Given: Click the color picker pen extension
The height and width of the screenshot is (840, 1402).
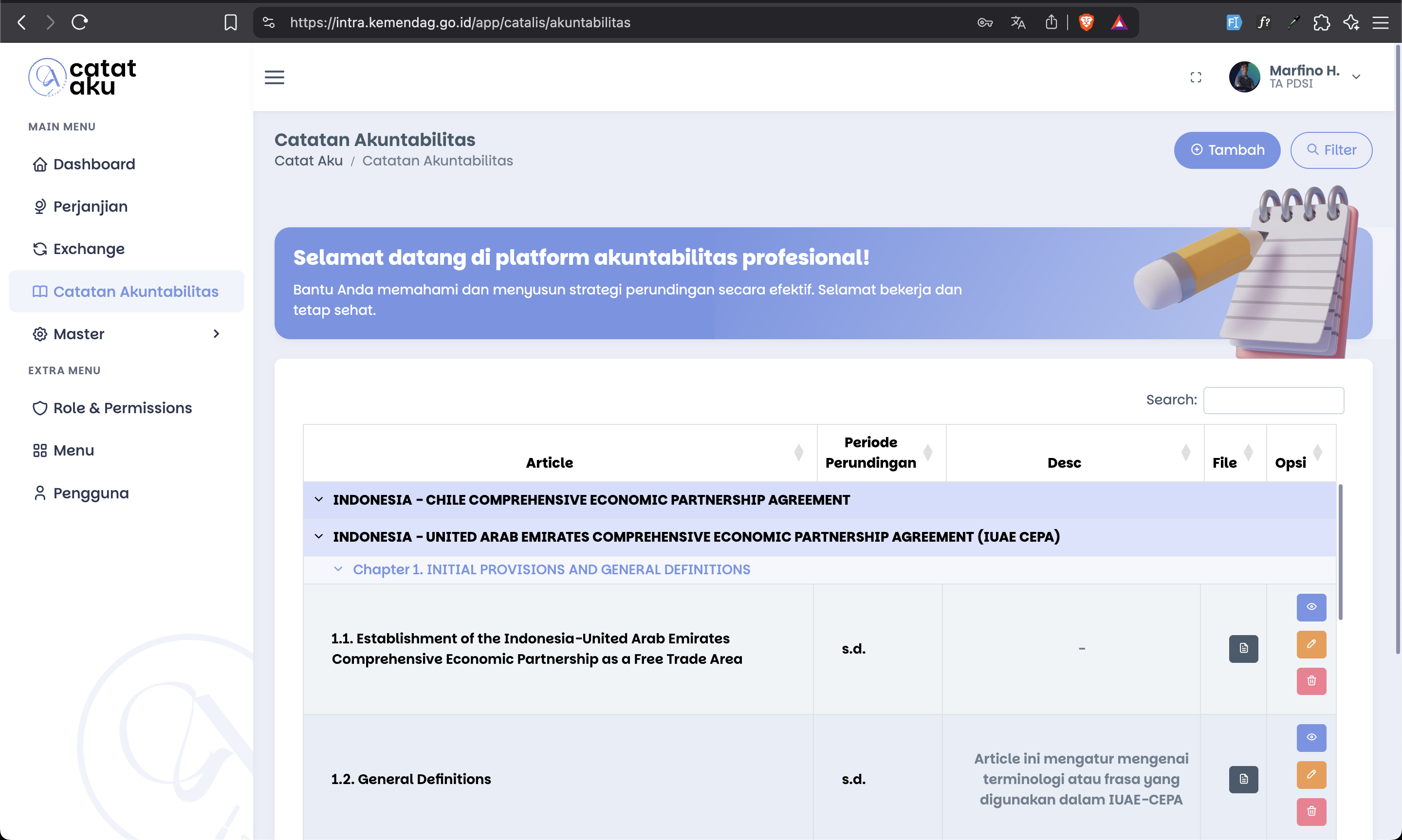Looking at the screenshot, I should (x=1293, y=22).
